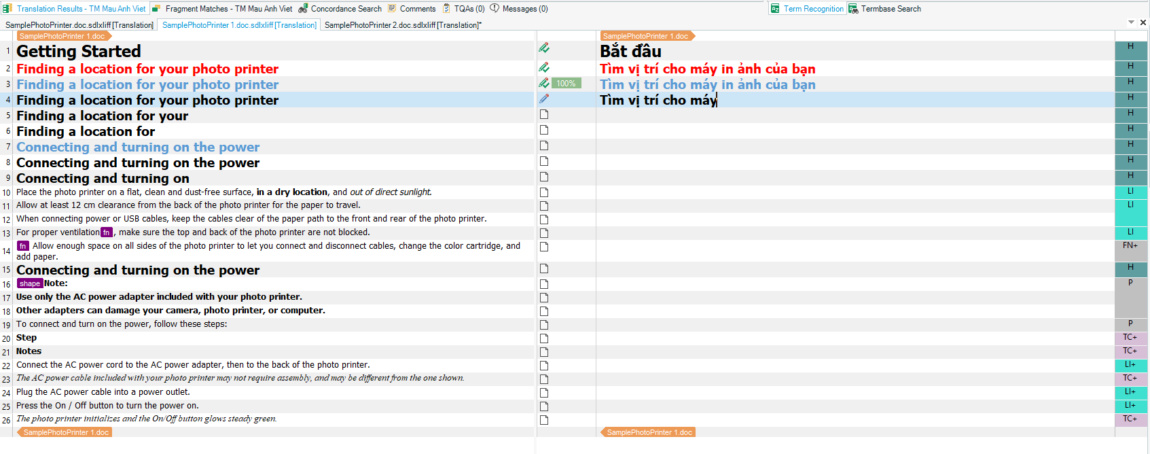The height and width of the screenshot is (454, 1150).
Task: Click source heading 'Getting Started'
Action: [x=78, y=51]
